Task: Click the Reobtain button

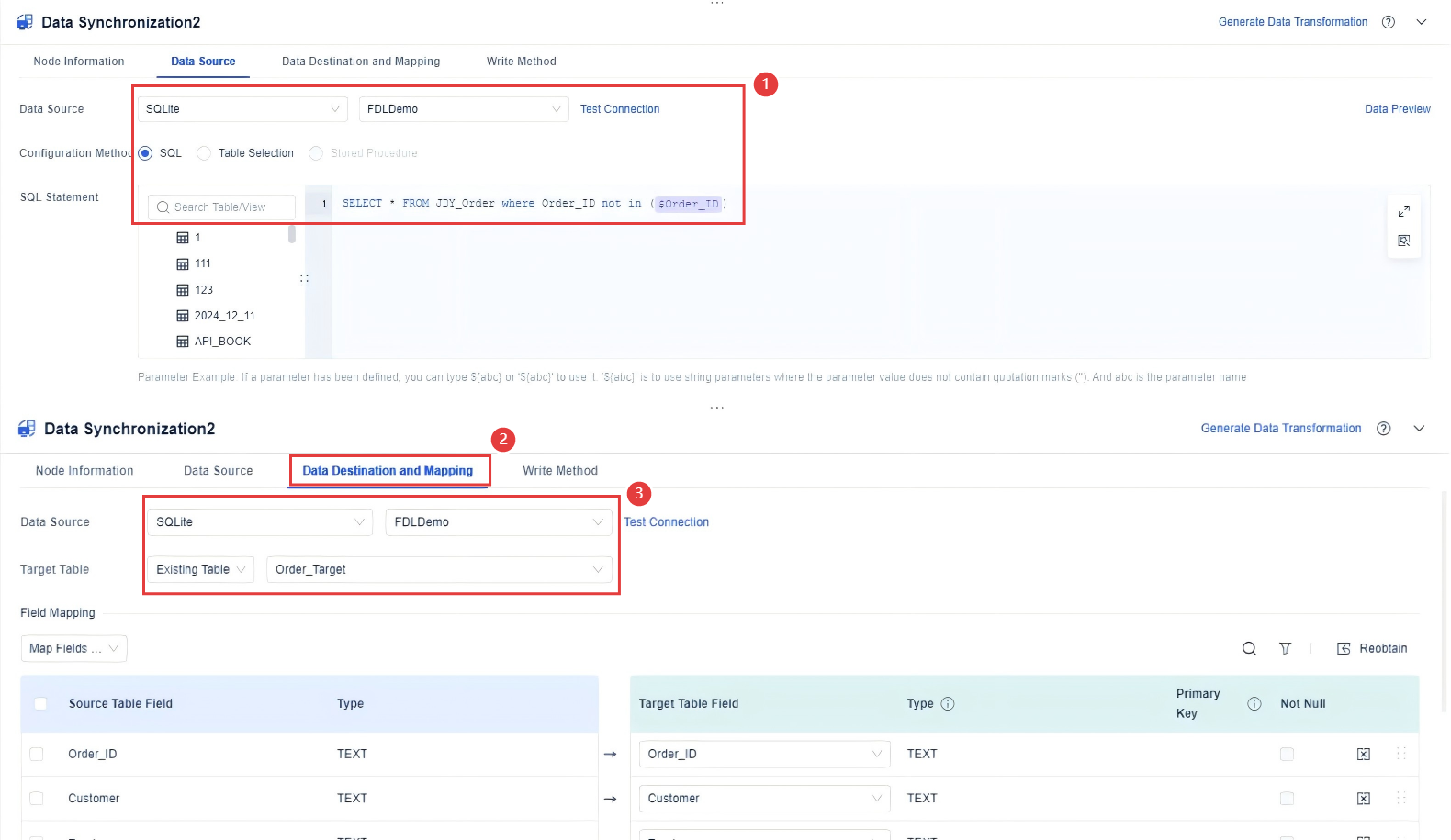Action: point(1372,648)
